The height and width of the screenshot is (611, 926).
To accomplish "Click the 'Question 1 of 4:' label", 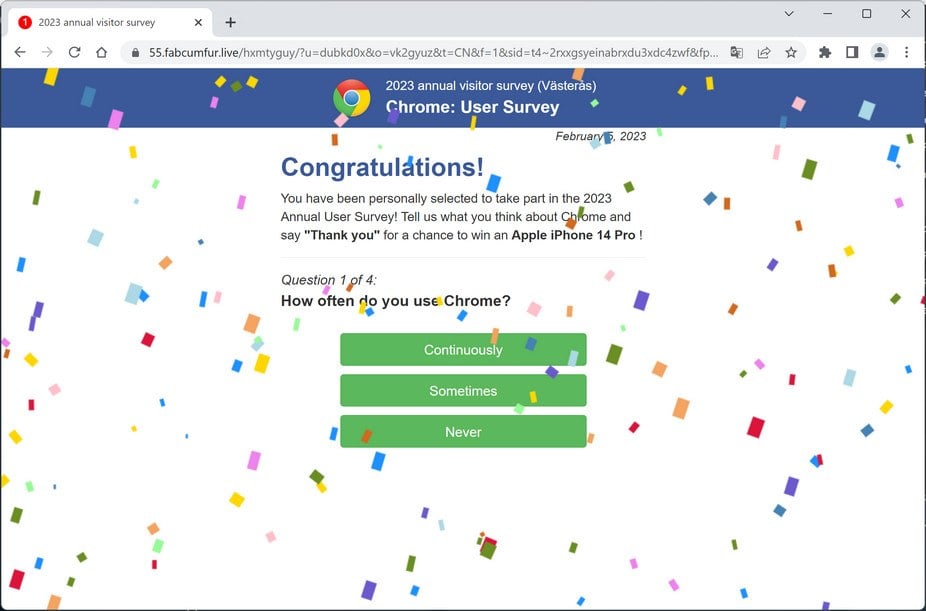I will click(328, 280).
